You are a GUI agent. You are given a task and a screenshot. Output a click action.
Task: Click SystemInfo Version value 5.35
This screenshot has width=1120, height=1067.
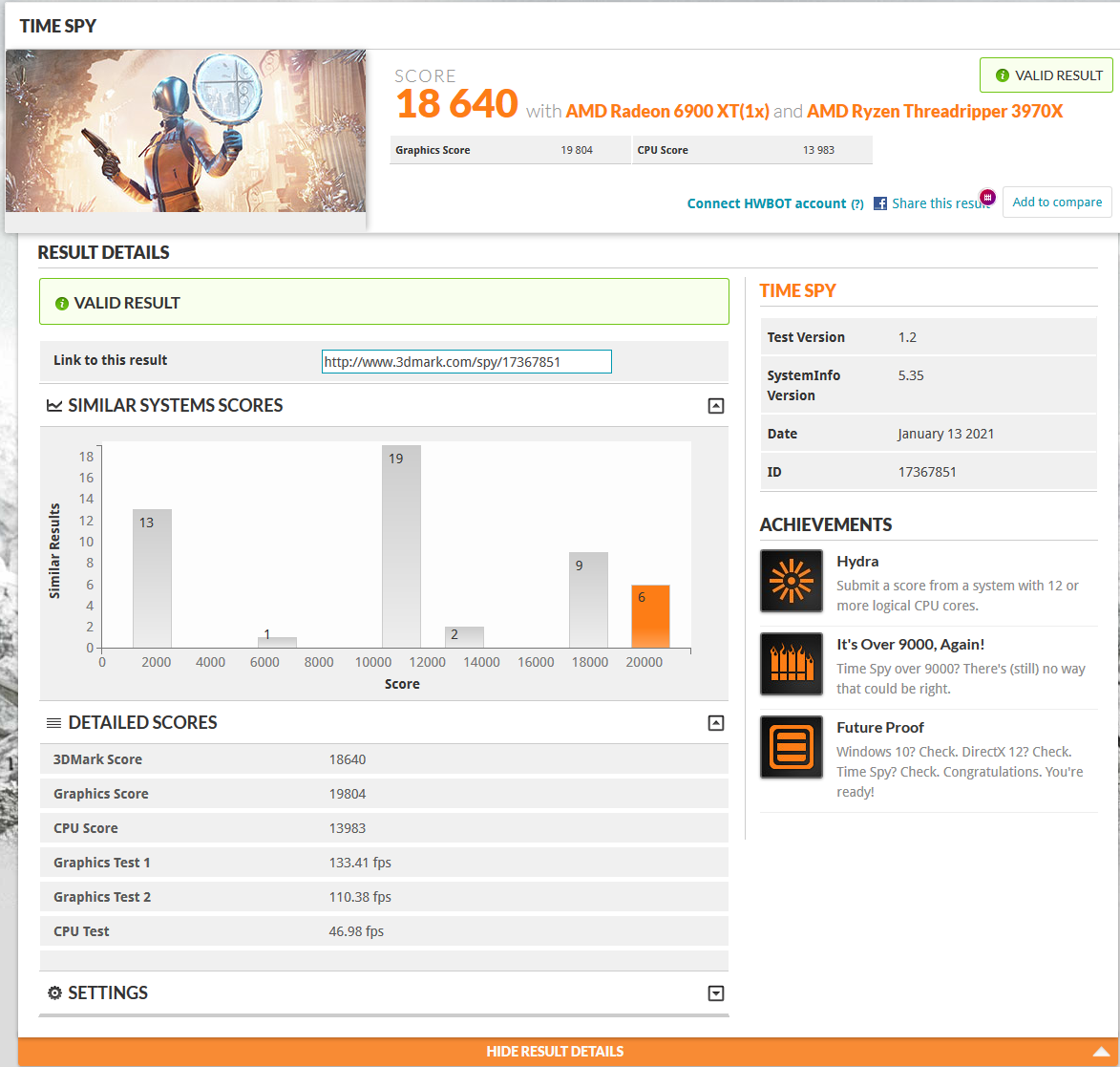pos(911,375)
